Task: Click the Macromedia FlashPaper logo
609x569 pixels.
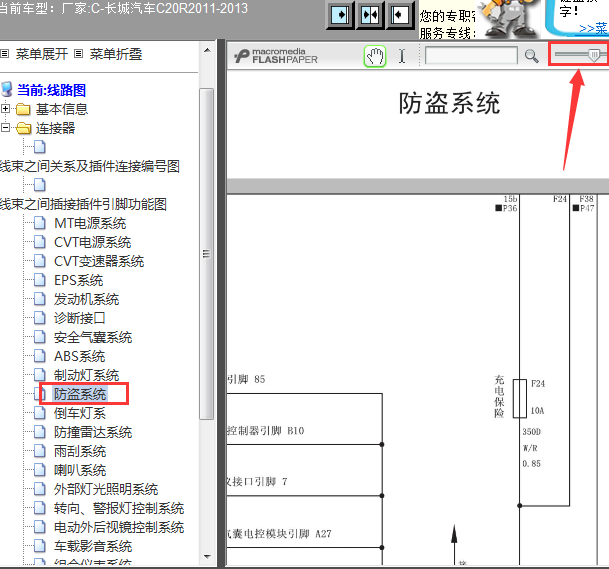Action: point(276,56)
